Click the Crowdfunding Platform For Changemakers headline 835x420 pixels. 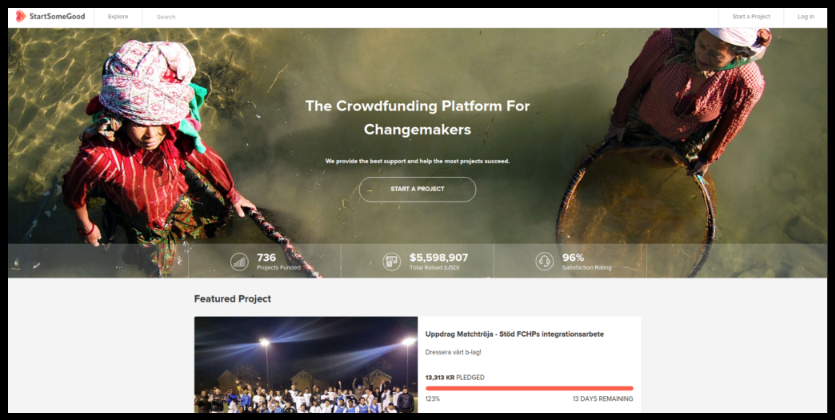[x=418, y=118]
